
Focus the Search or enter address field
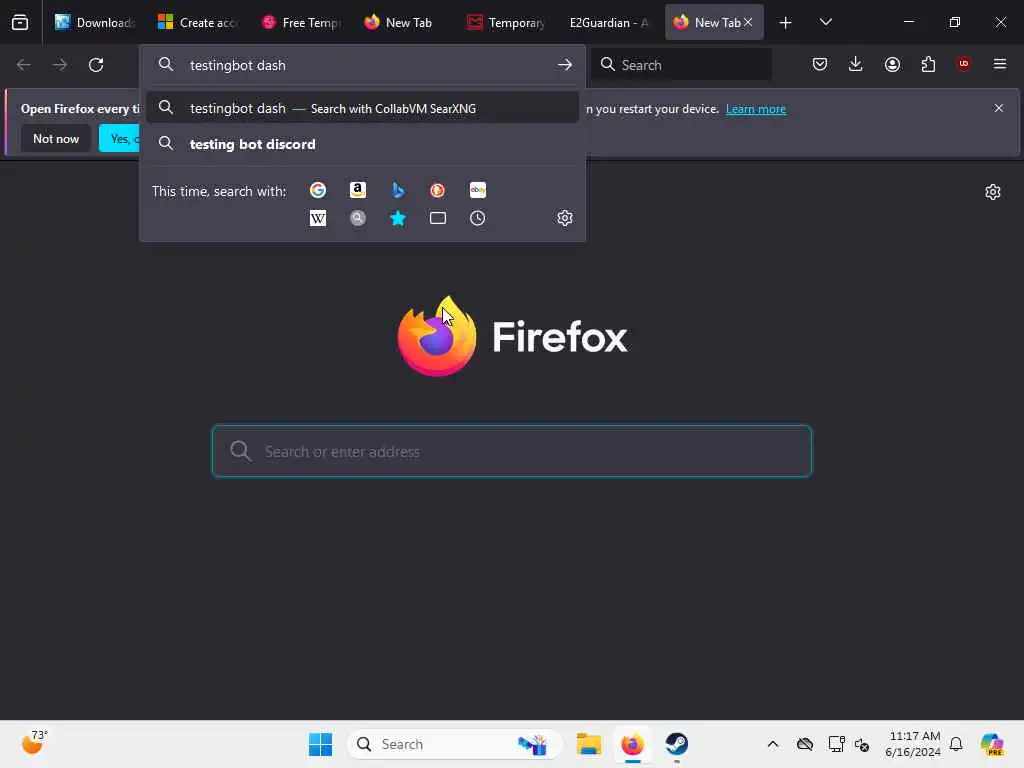(512, 451)
